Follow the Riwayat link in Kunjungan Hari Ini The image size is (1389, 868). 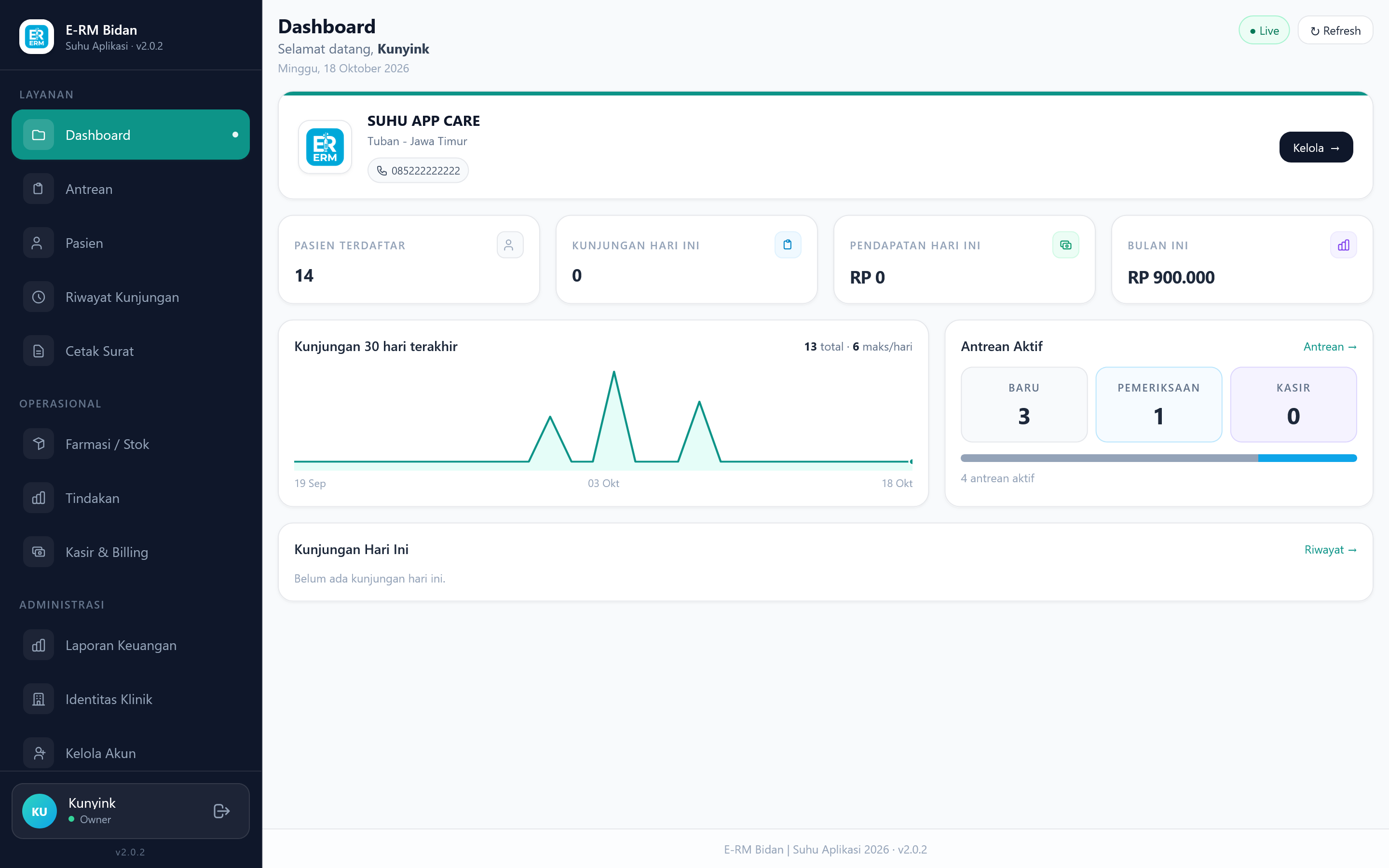pyautogui.click(x=1330, y=549)
